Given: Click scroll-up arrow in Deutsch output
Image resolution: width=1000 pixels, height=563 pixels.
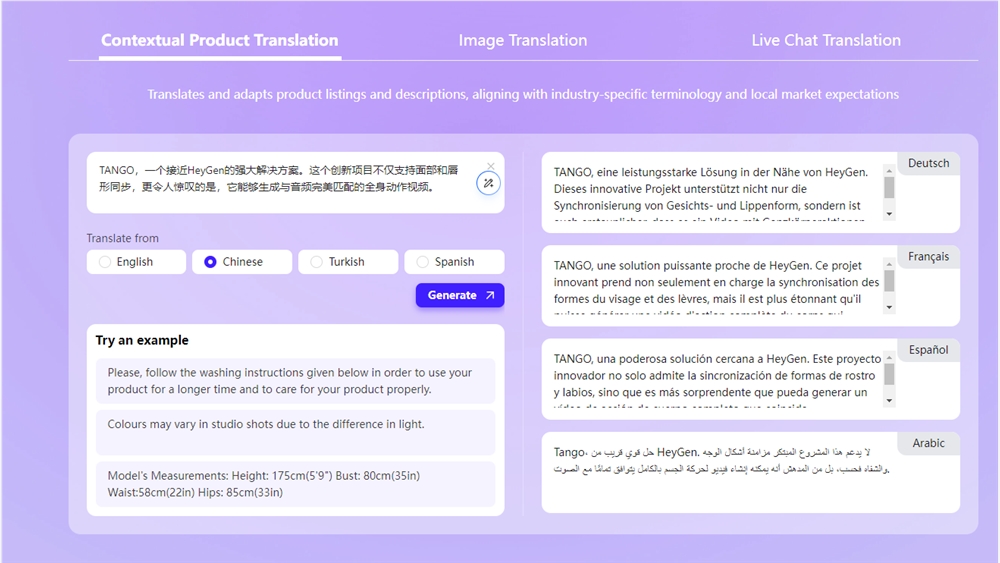Looking at the screenshot, I should (889, 171).
